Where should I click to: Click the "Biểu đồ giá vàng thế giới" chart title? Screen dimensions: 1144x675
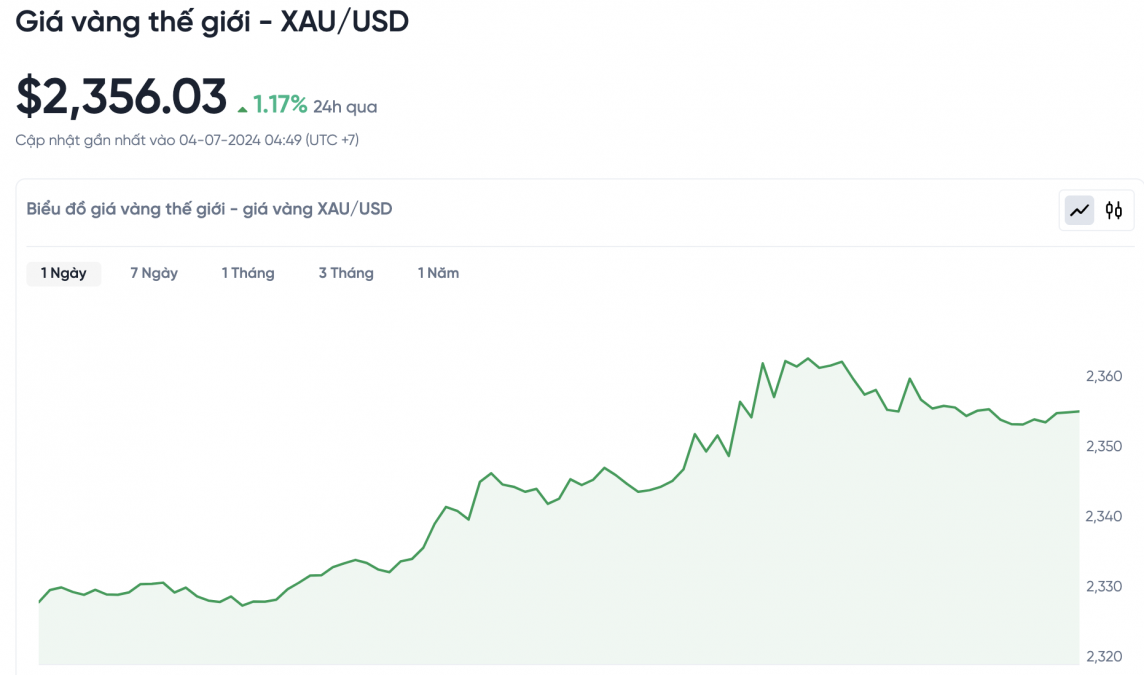tap(209, 209)
